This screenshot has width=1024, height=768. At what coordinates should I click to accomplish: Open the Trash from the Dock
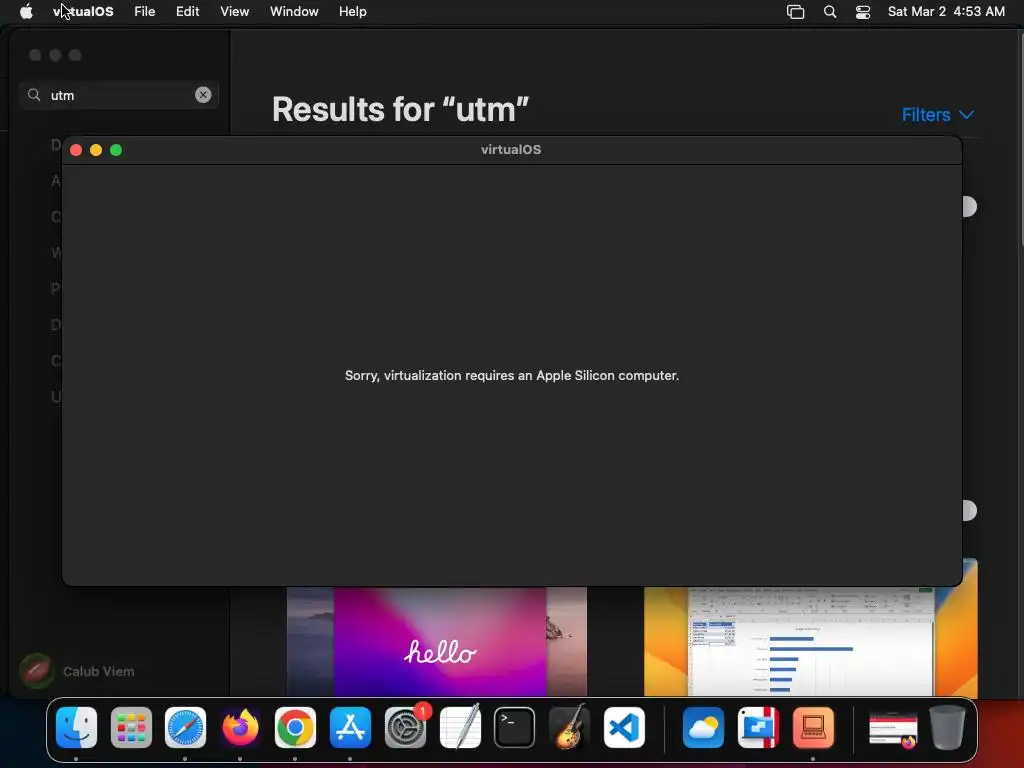(x=948, y=728)
